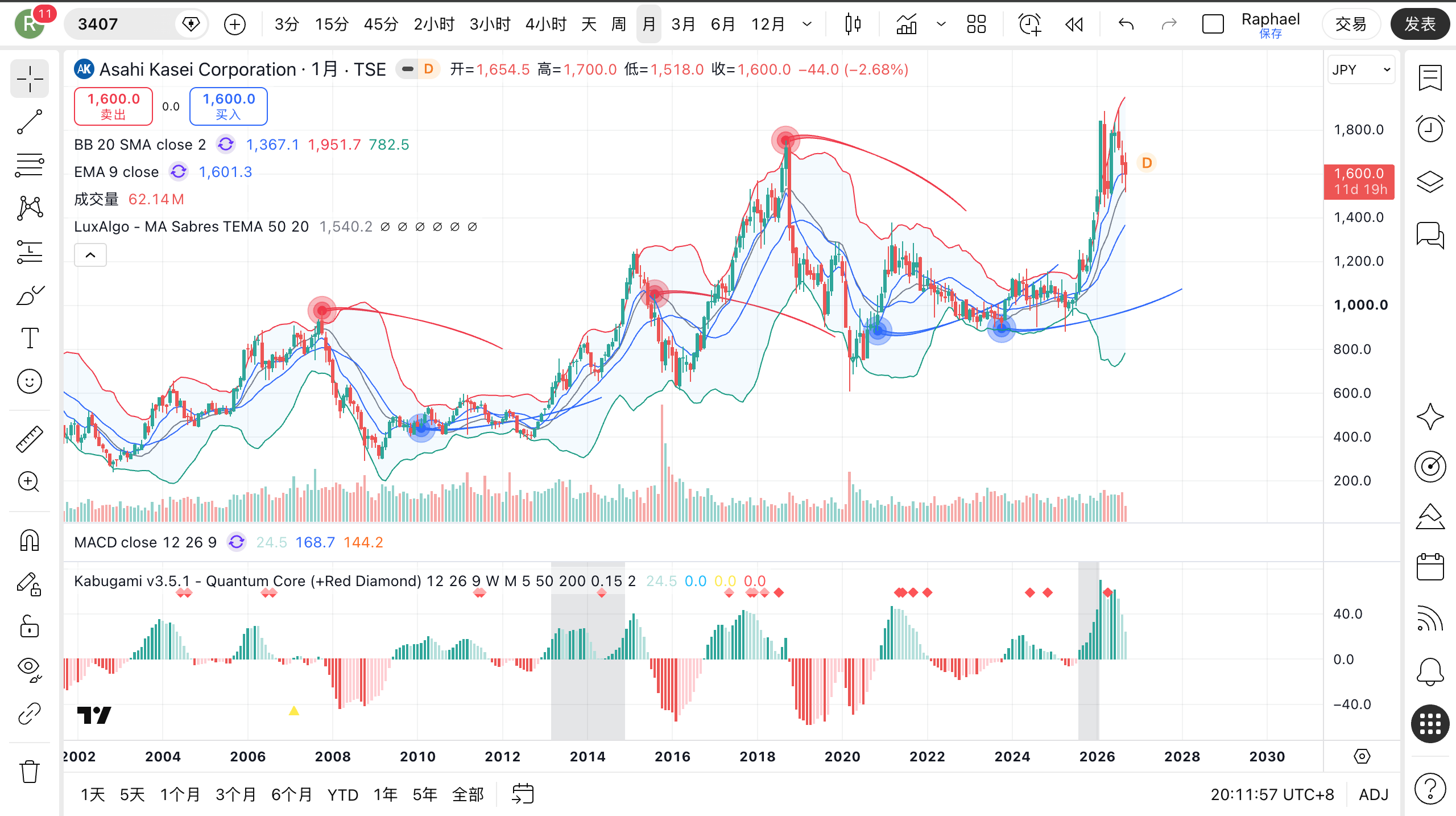This screenshot has height=816, width=1456.
Task: Click the yellow triangle marker in MACD pane
Action: click(x=293, y=711)
